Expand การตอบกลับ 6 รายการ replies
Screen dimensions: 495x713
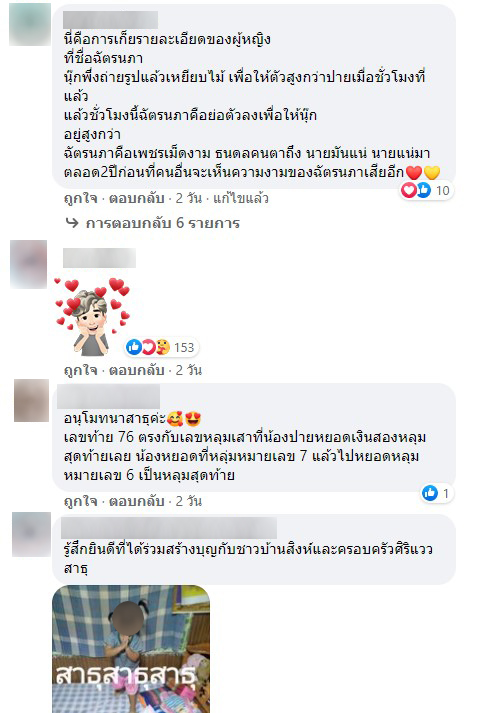(x=163, y=223)
